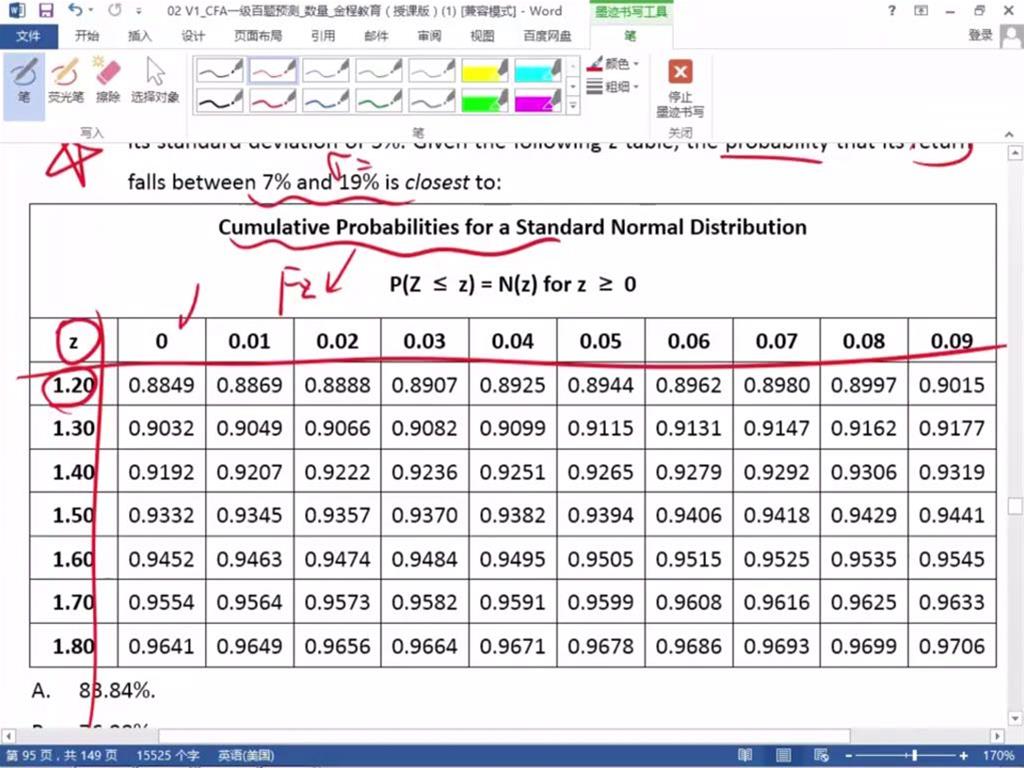Click Stop Inking (停止墨迹书写) button
1024x768 pixels.
680,88
